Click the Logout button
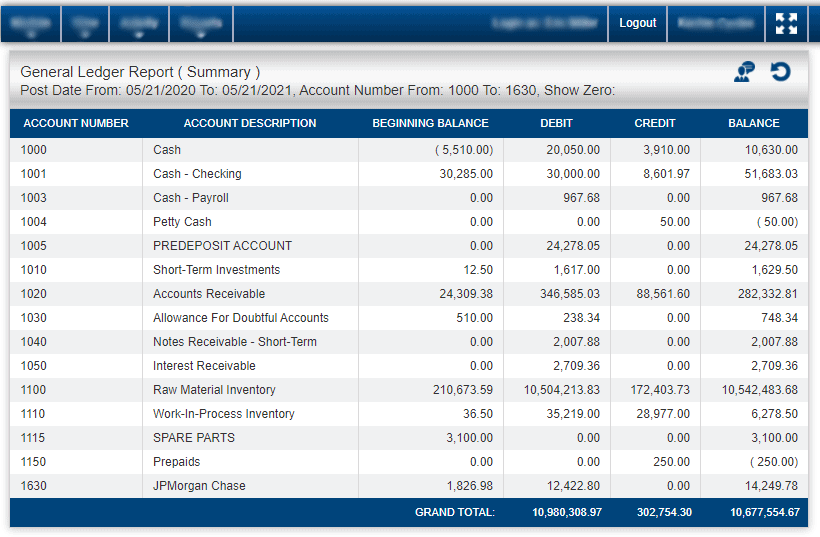Viewport: 820px width, 537px height. (x=637, y=24)
